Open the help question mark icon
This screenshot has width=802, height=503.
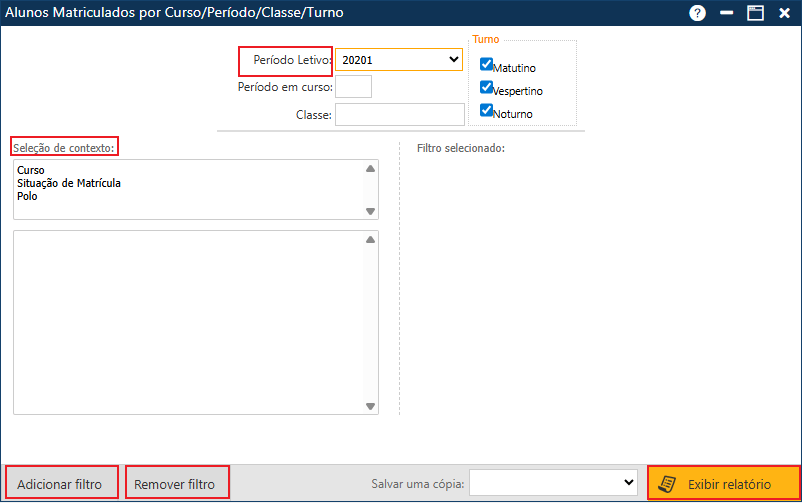[x=697, y=13]
